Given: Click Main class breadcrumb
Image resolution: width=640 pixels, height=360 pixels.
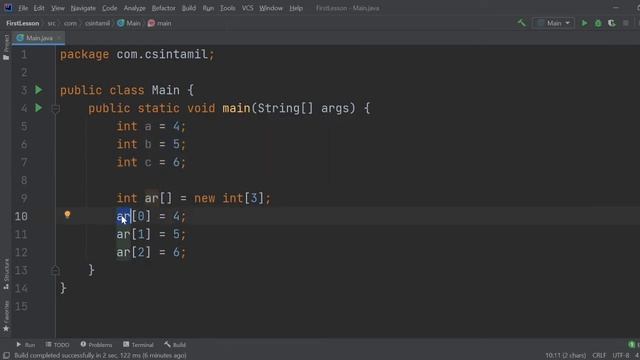Looking at the screenshot, I should 129,23.
